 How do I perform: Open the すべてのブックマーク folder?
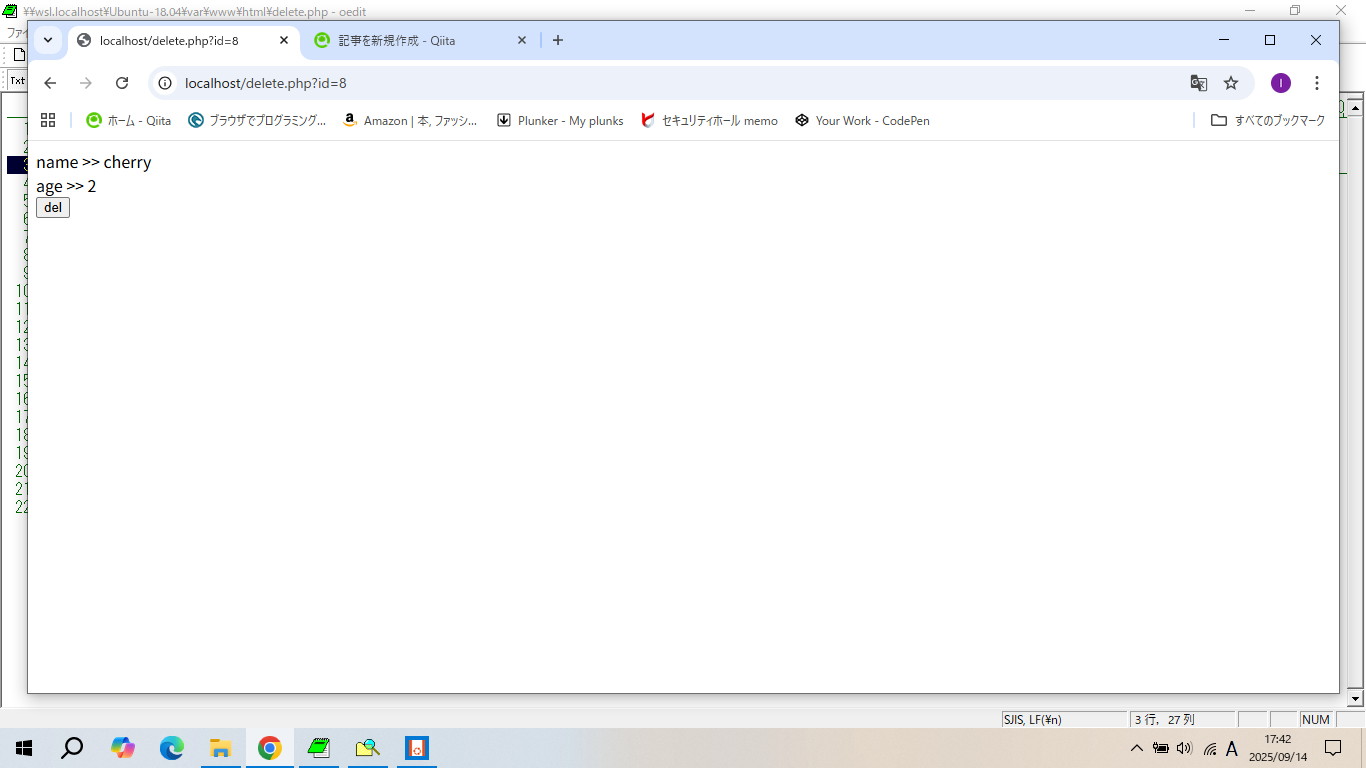1268,120
